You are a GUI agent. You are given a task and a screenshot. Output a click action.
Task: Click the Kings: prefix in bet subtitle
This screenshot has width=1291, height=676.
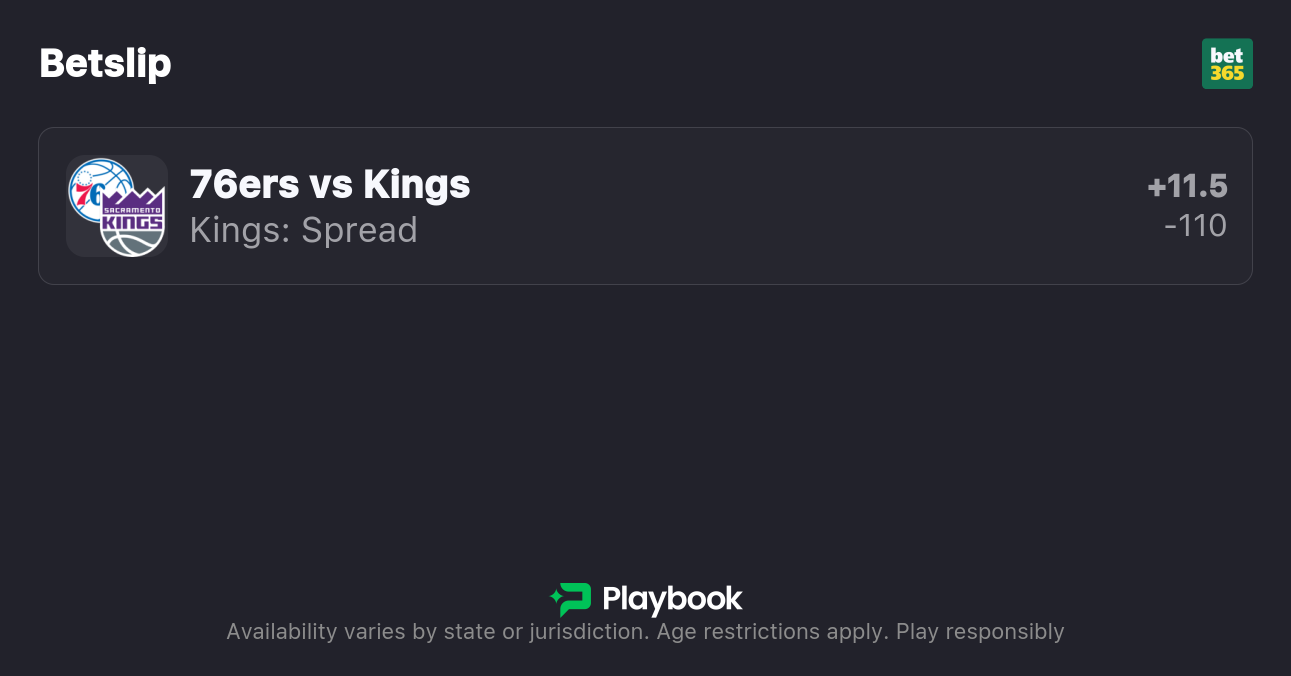(240, 230)
